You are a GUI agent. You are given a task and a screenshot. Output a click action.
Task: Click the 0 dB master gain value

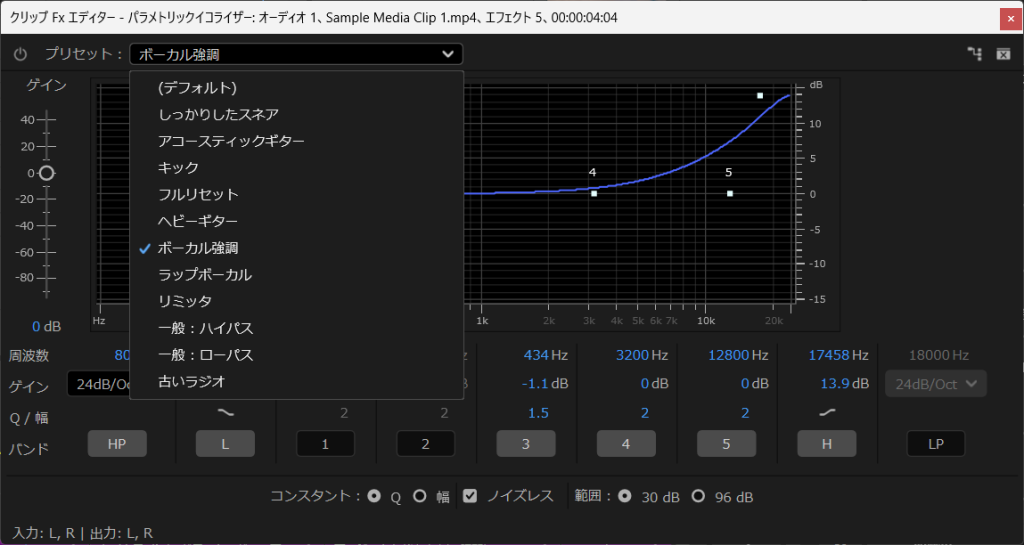[x=46, y=326]
